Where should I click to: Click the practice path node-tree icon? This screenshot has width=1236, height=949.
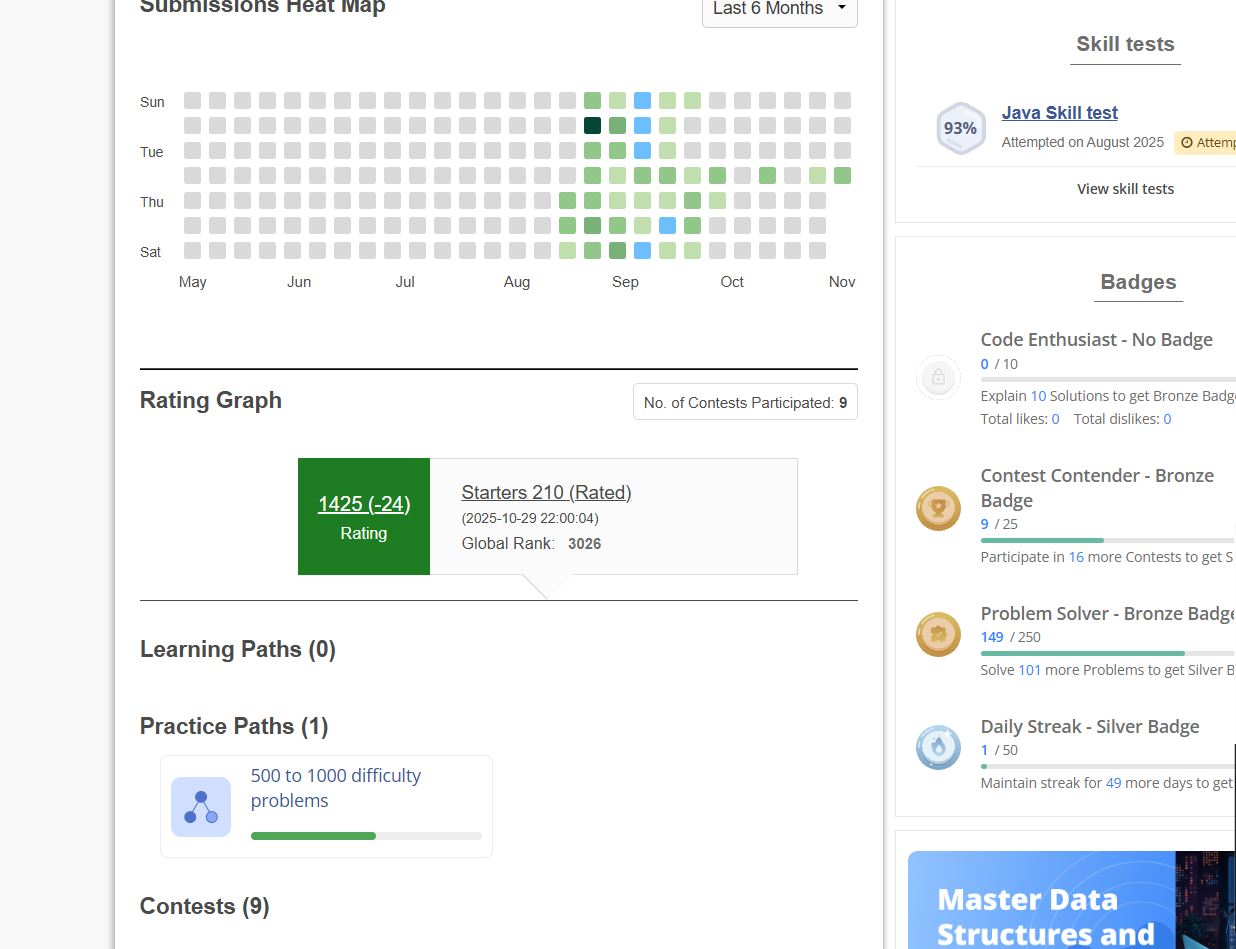(201, 807)
